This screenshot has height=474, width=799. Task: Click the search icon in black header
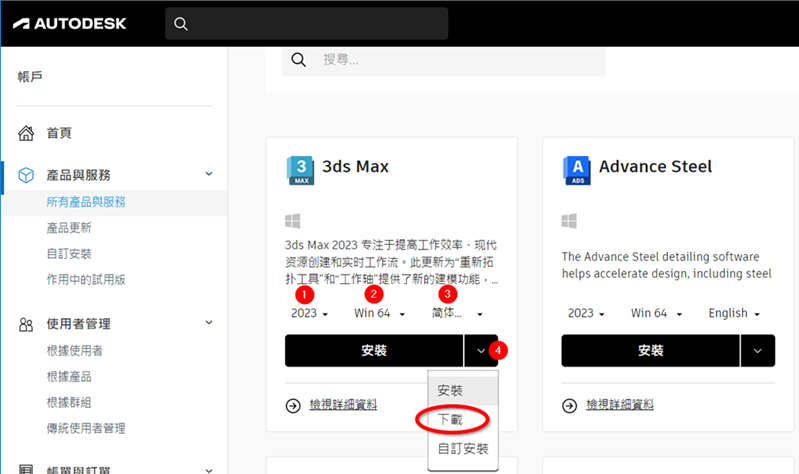tap(180, 23)
